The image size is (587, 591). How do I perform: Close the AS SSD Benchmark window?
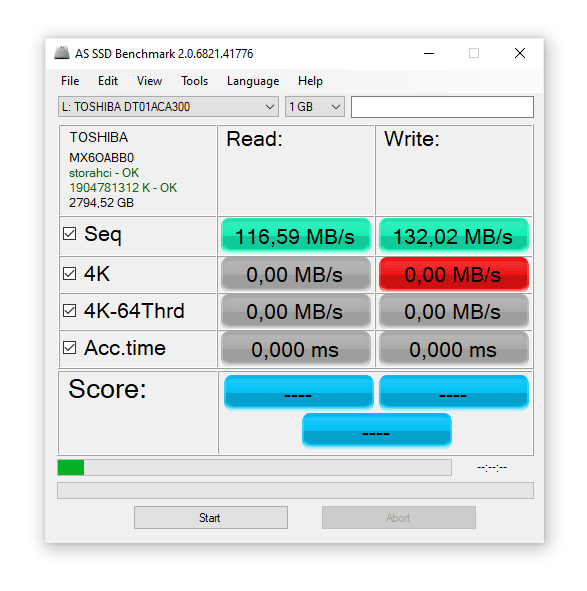pyautogui.click(x=520, y=54)
